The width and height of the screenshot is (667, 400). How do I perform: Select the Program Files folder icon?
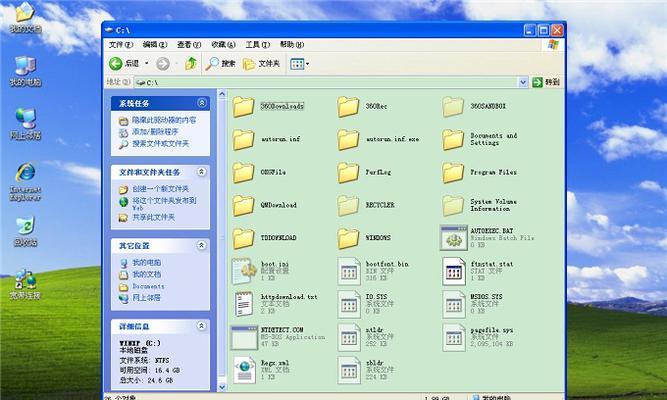point(453,172)
